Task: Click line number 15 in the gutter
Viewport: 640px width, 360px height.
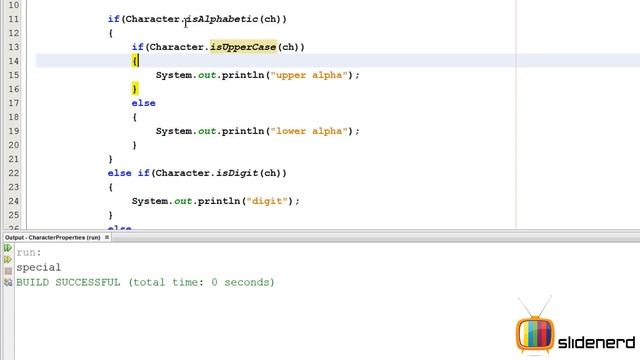Action: (x=13, y=75)
